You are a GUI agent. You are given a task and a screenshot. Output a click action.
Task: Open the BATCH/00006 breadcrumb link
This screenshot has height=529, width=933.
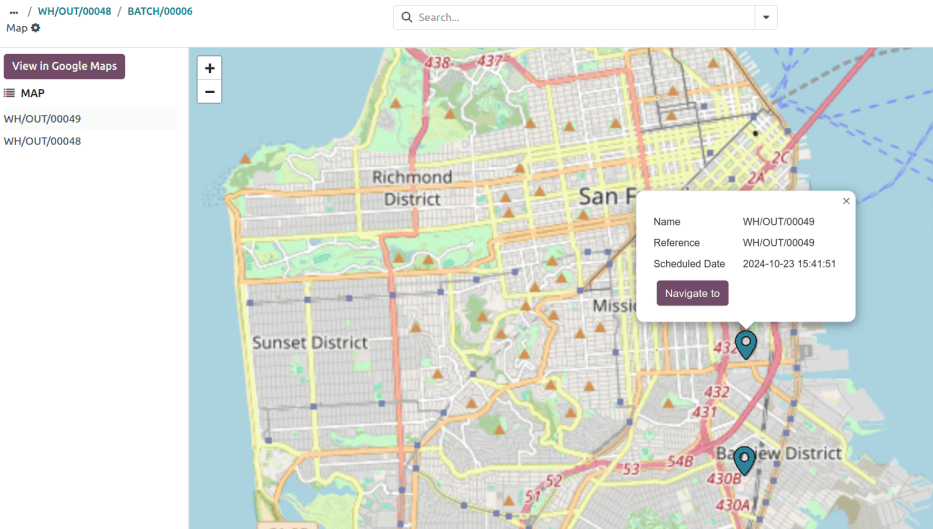[x=160, y=12]
